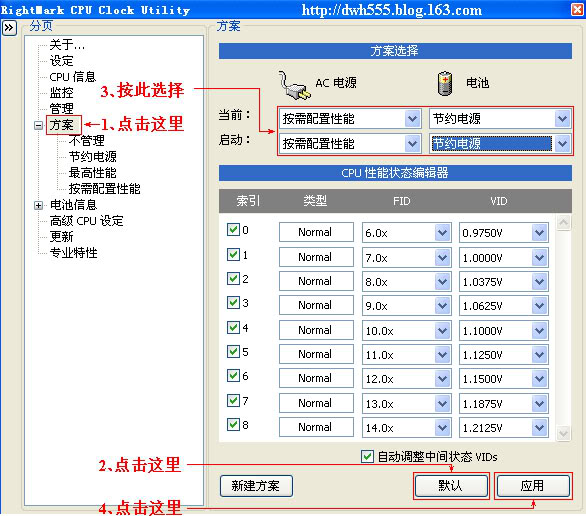Uncheck the index 0 P-state checkbox

[233, 229]
